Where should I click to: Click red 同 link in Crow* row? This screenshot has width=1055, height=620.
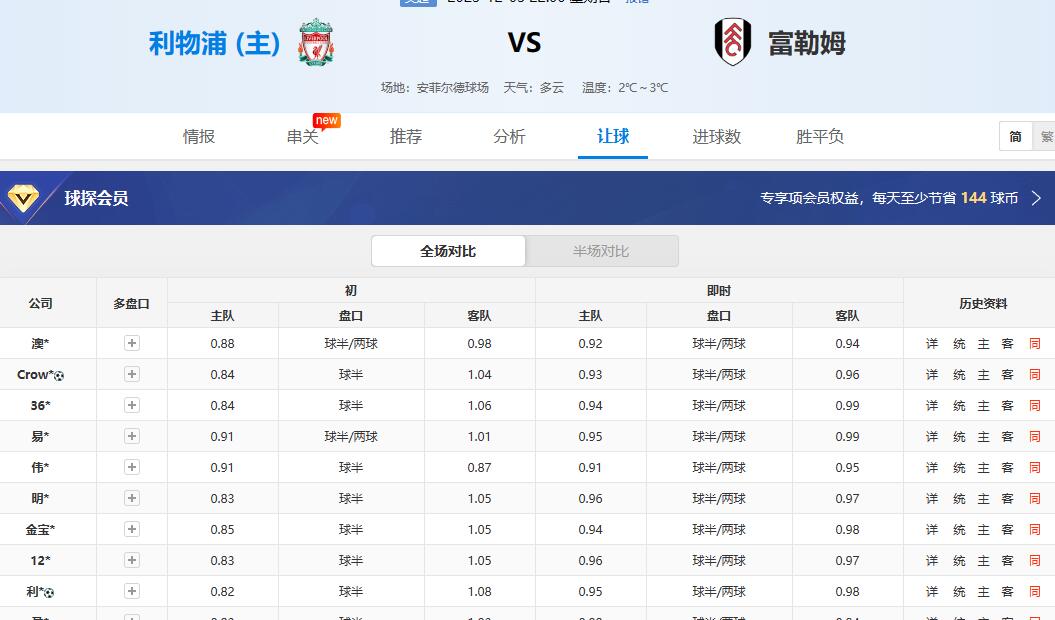click(x=1035, y=375)
